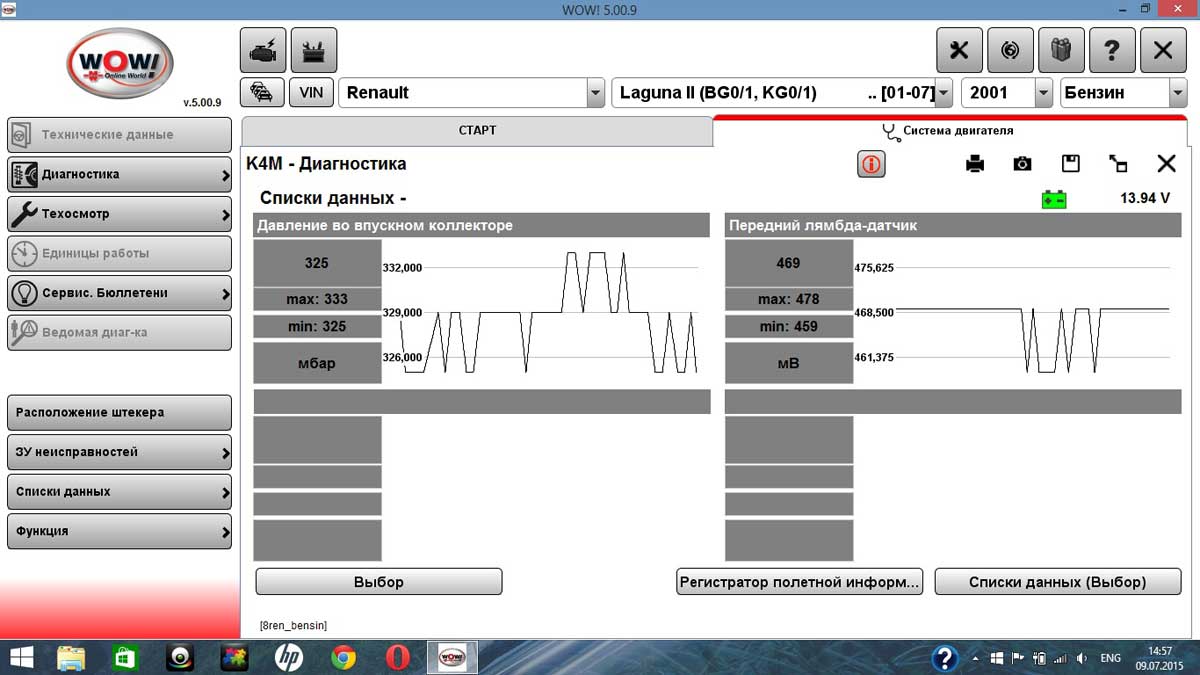The height and width of the screenshot is (675, 1200).
Task: Click the update circular-arrows icon
Action: click(x=1010, y=50)
